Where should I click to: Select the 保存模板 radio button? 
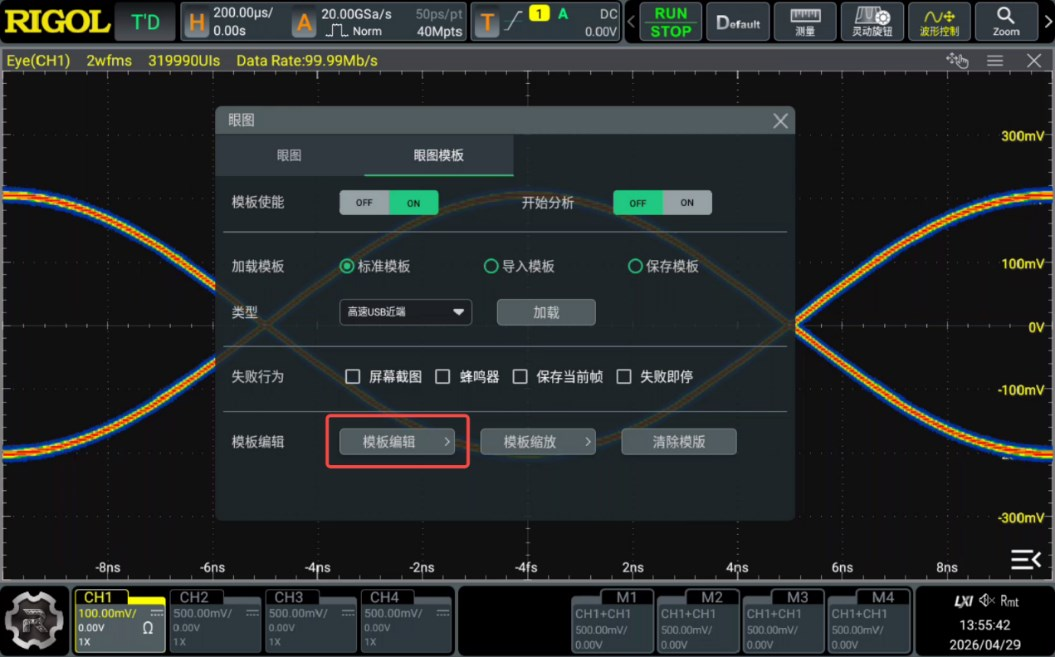tap(635, 266)
